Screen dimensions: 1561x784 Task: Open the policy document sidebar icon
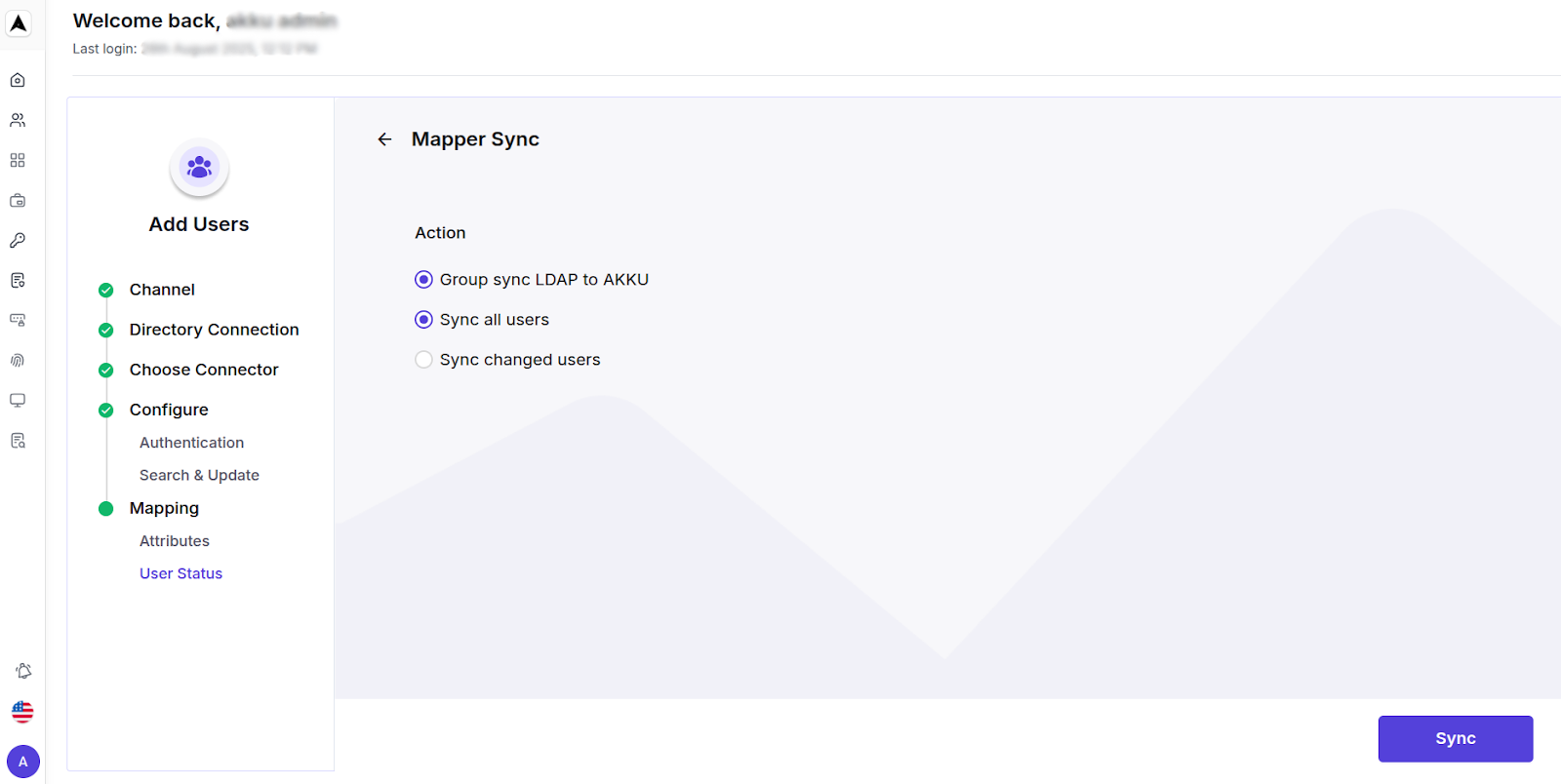18,280
